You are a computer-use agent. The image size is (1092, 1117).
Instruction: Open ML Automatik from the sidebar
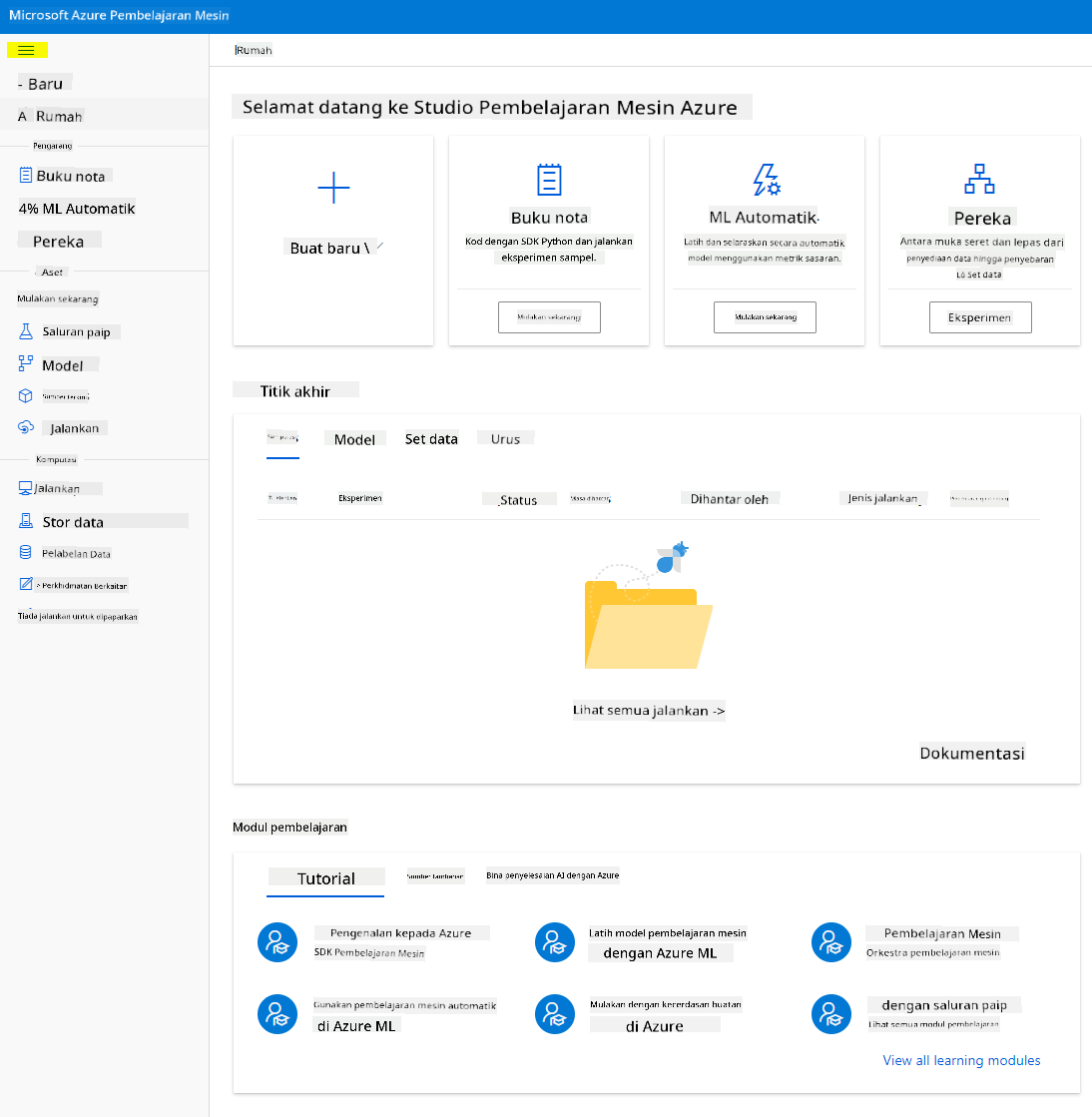[x=77, y=209]
